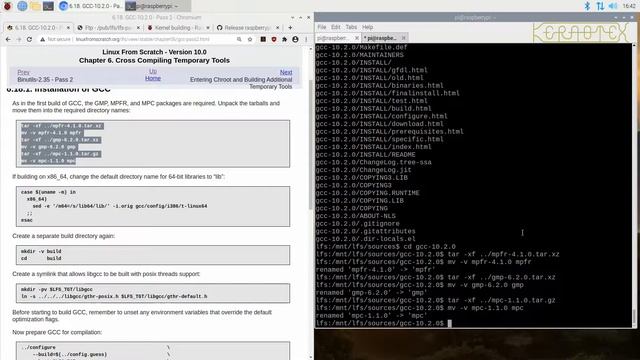Follow the 'Home' navigation link
This screenshot has width=640, height=360.
(153, 78)
